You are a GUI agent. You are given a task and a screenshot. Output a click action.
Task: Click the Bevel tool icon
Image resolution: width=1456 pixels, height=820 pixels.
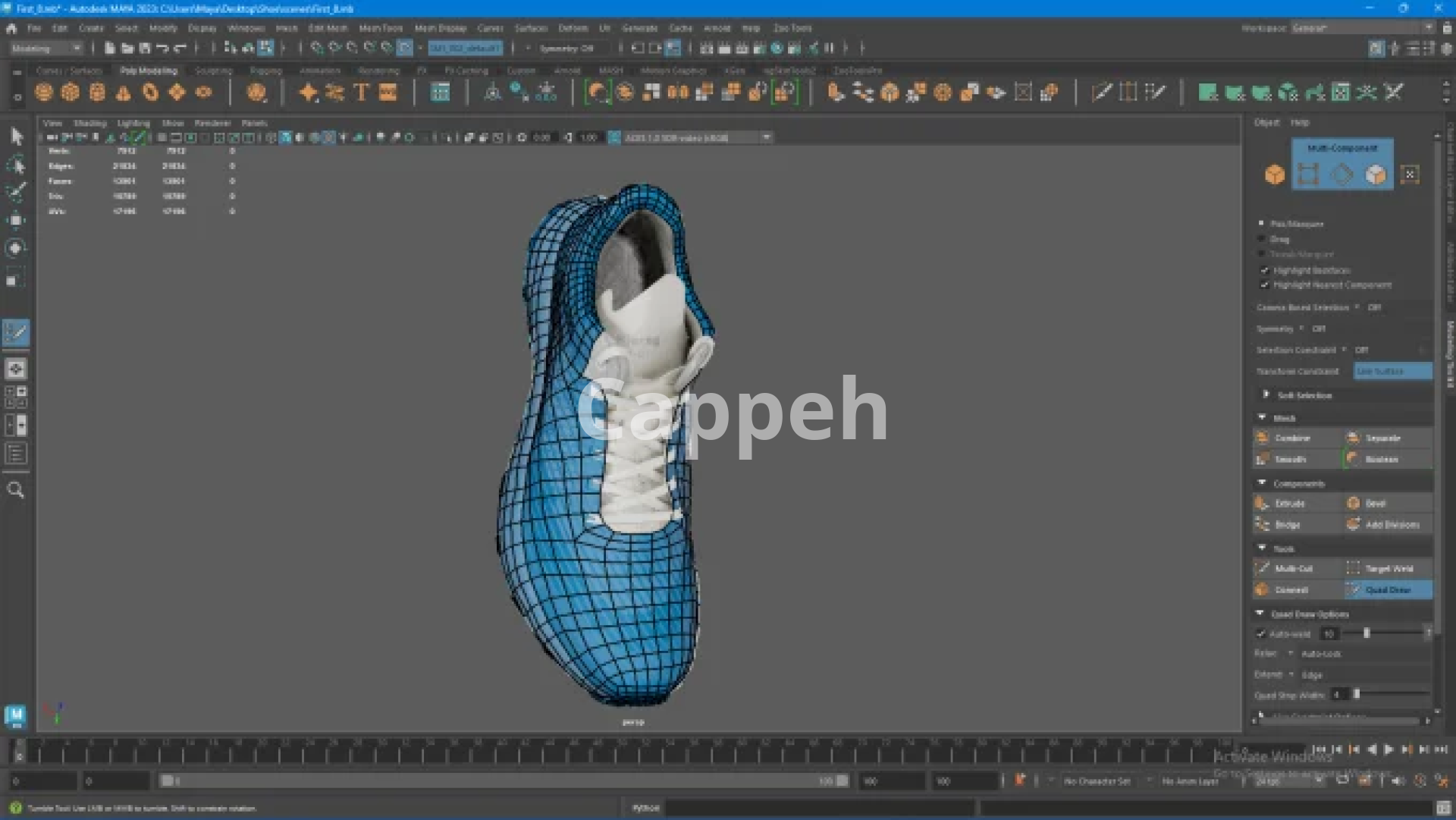[x=1354, y=504]
